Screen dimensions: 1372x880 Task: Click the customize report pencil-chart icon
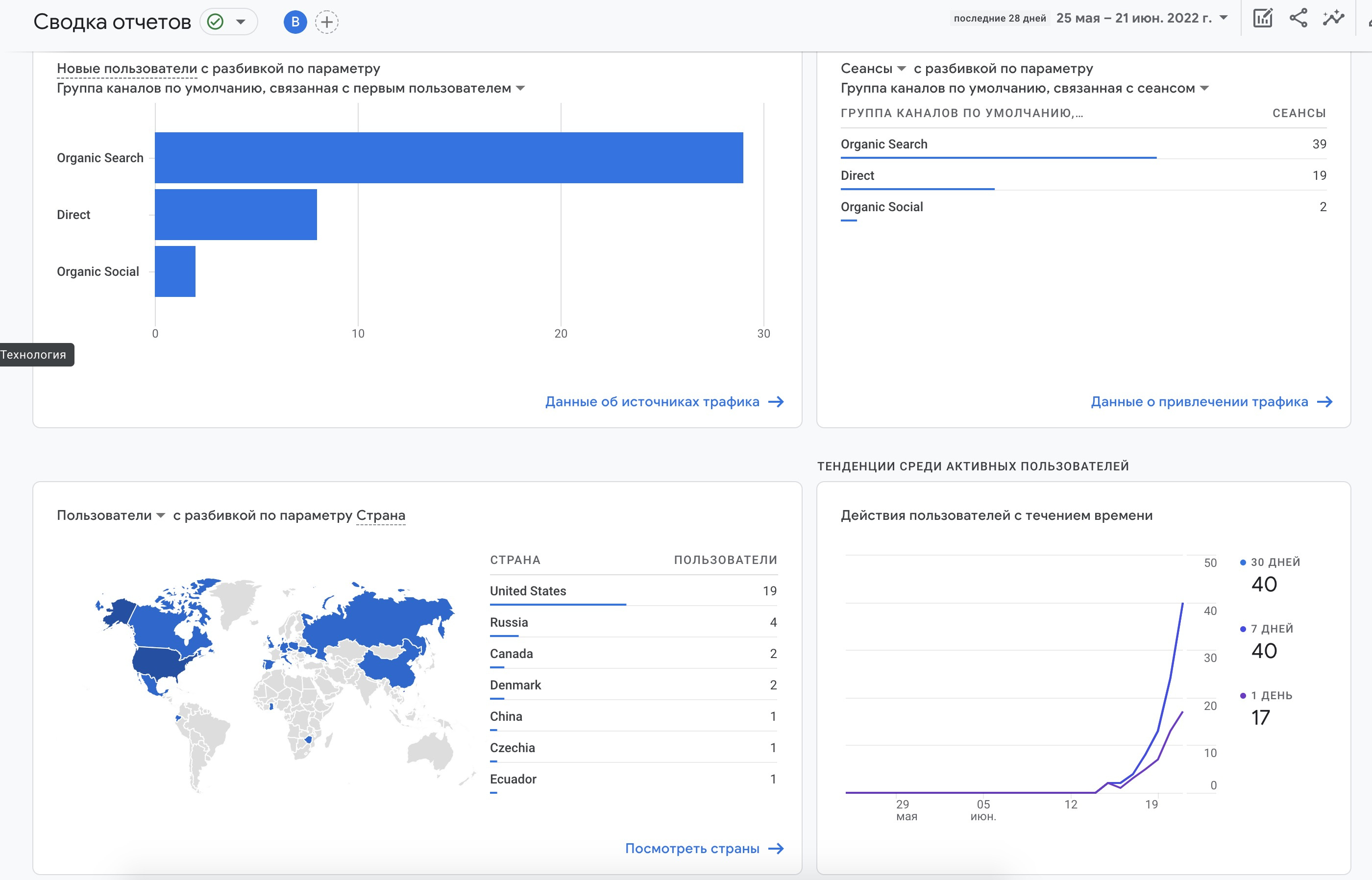click(1262, 18)
